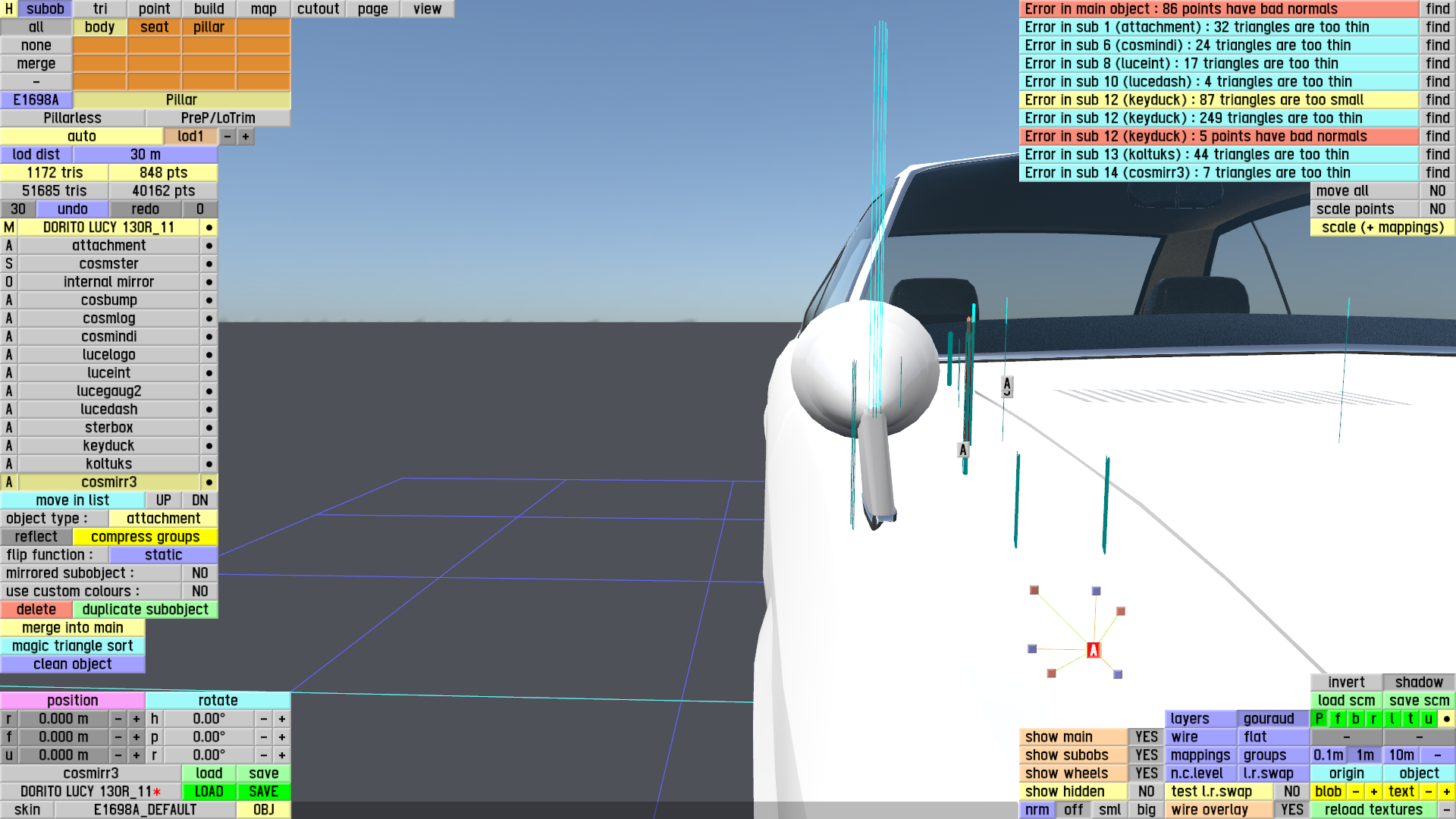Image resolution: width=1456 pixels, height=819 pixels.
Task: Open the cutout tab
Action: tap(318, 9)
